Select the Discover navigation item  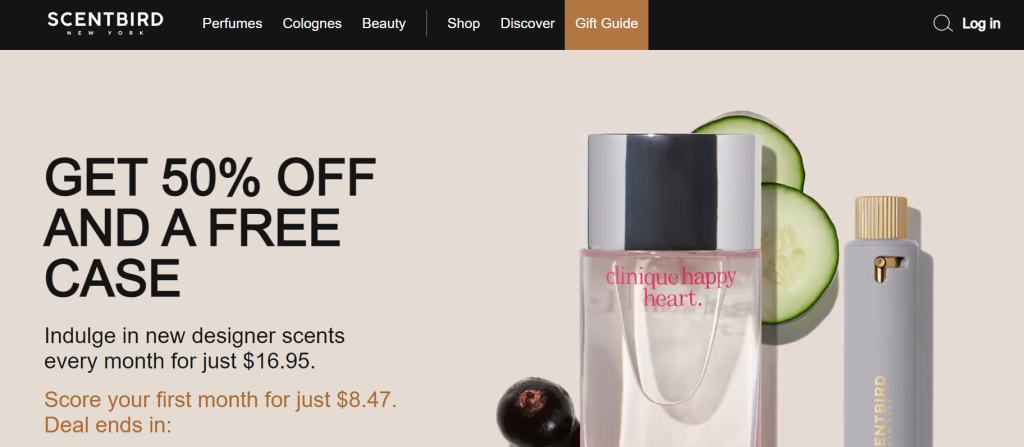click(x=528, y=24)
